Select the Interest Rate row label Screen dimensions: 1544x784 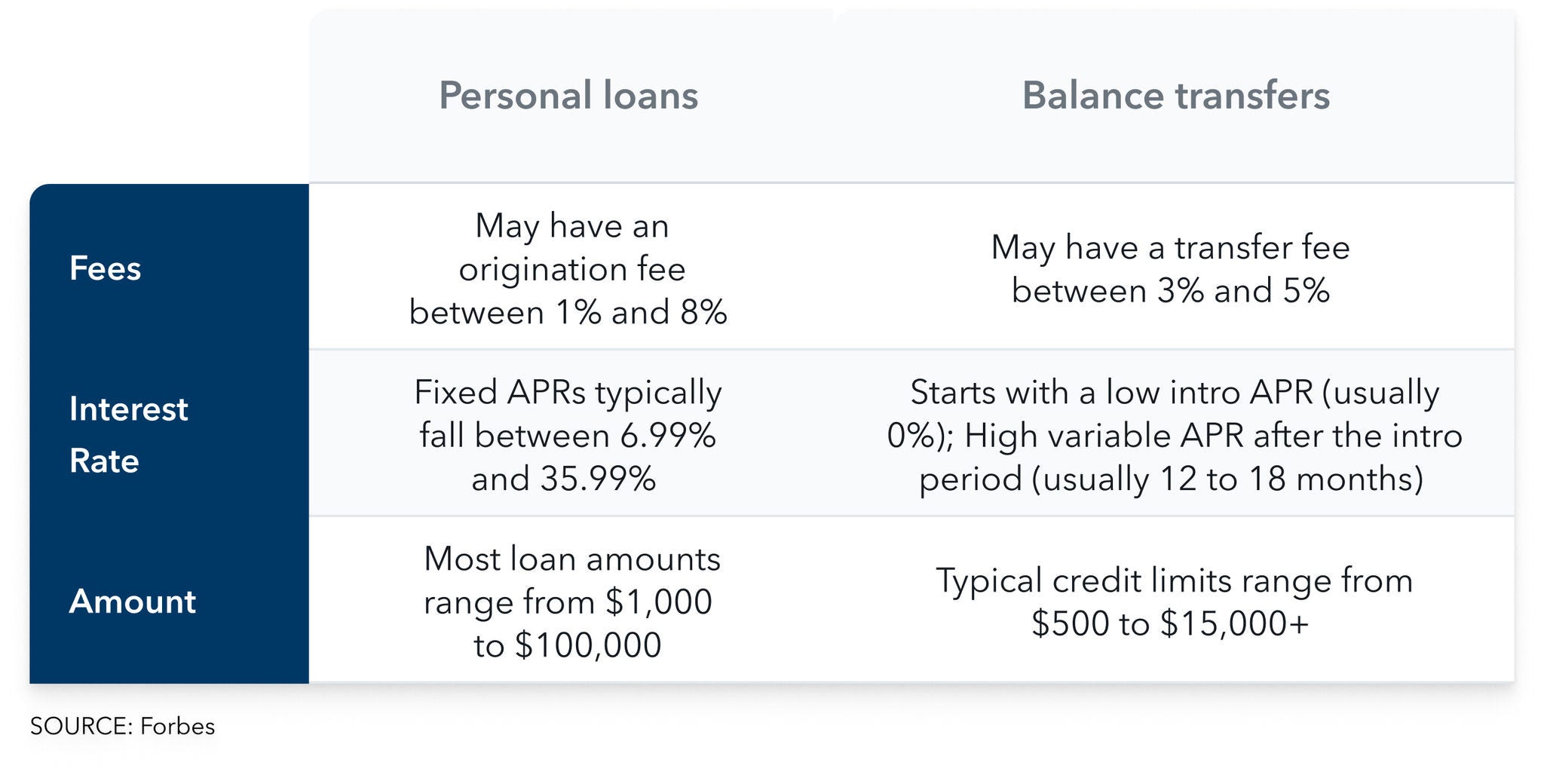pos(129,435)
